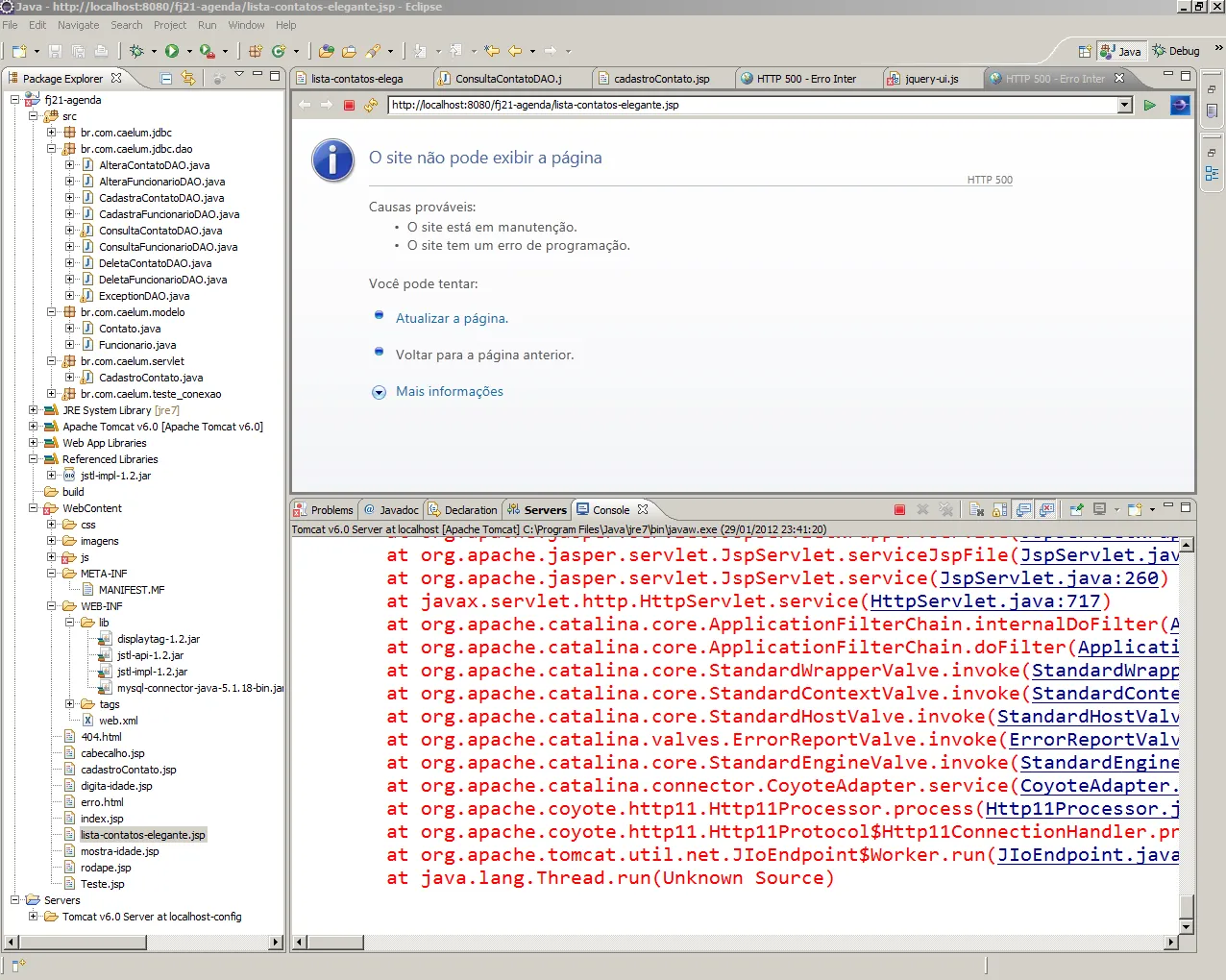1226x980 pixels.
Task: Click the New Java Class icon
Action: point(278,51)
